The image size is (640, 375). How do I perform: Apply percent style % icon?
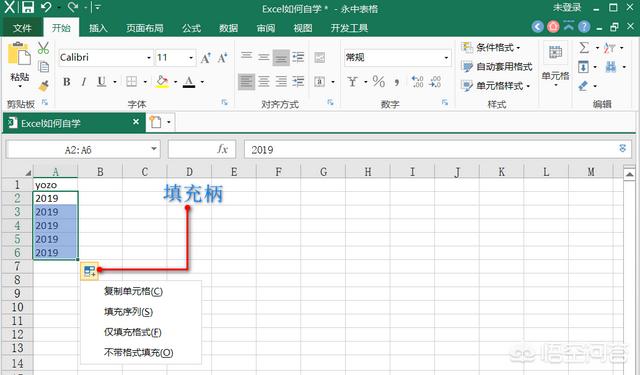379,82
